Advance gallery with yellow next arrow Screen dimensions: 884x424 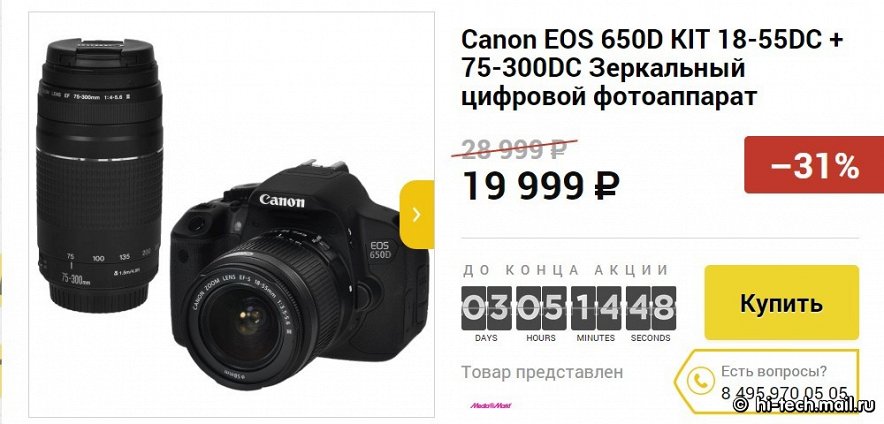click(x=417, y=214)
